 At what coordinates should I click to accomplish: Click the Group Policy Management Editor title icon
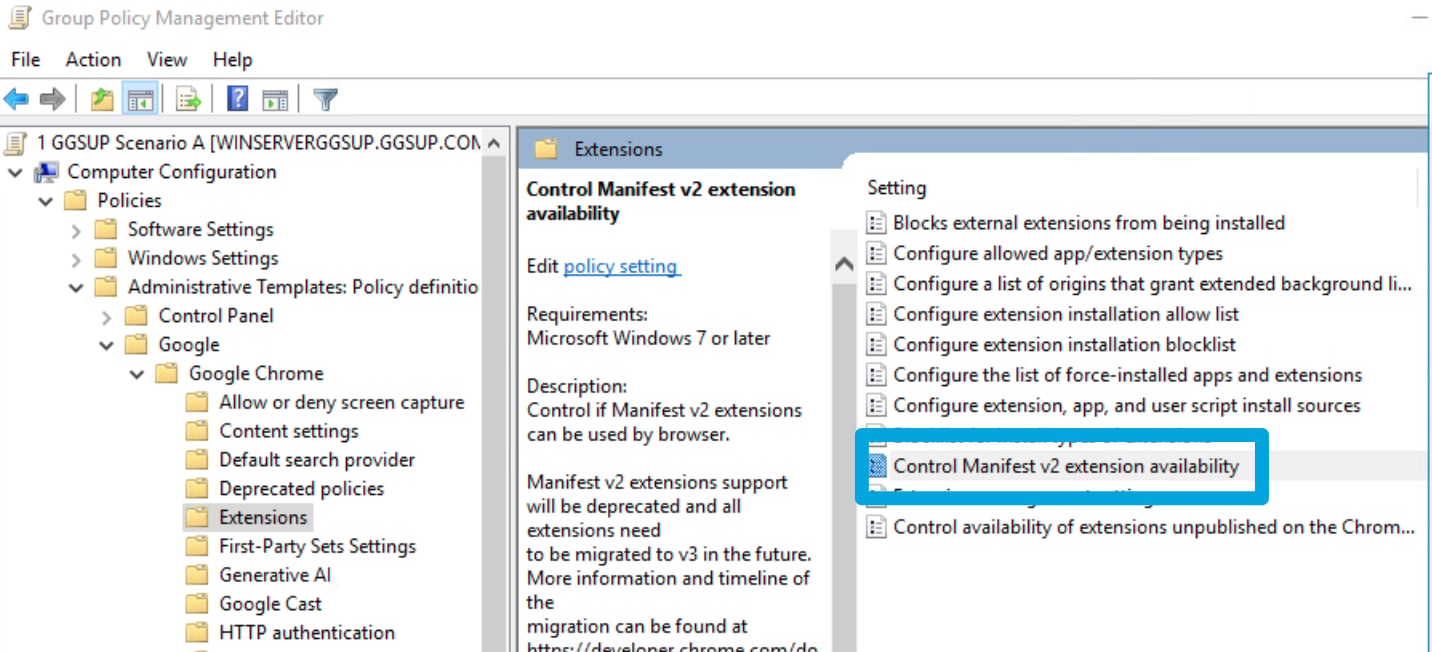[x=17, y=18]
